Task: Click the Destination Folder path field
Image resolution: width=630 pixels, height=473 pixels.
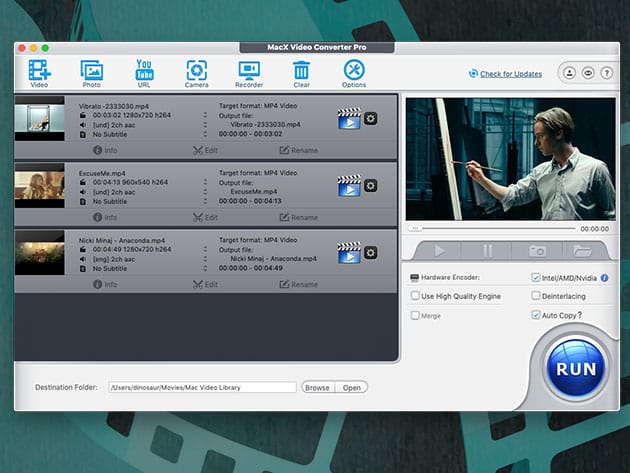Action: [202, 387]
